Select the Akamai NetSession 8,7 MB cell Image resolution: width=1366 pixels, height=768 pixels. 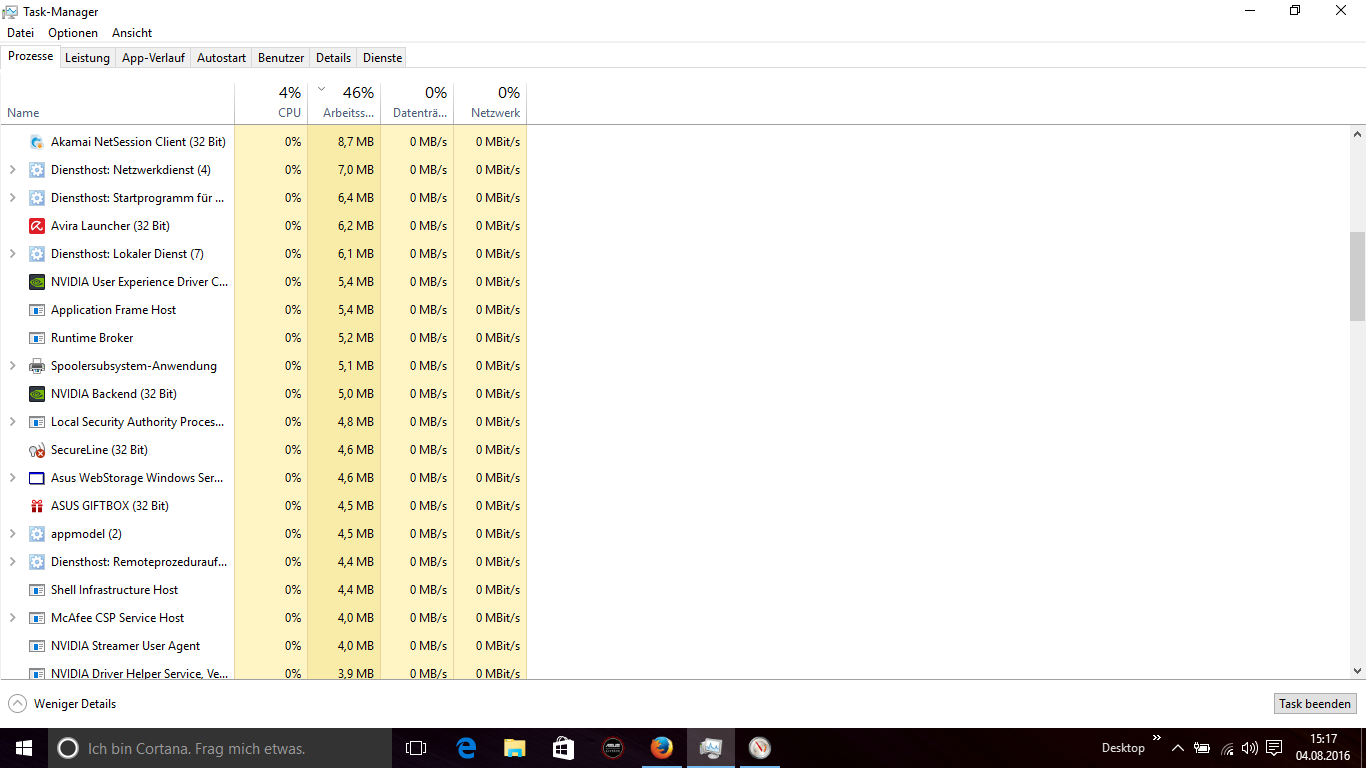[344, 142]
